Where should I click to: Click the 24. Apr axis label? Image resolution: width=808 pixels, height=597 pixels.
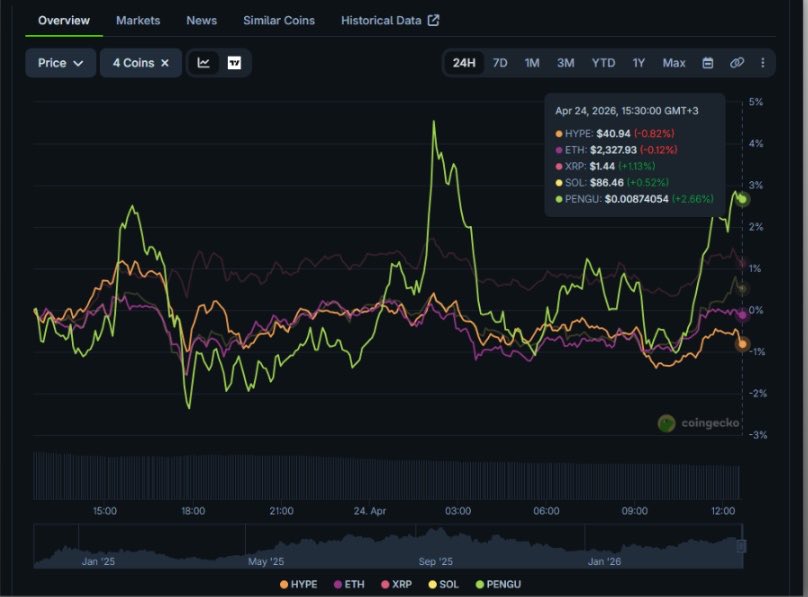pos(369,511)
